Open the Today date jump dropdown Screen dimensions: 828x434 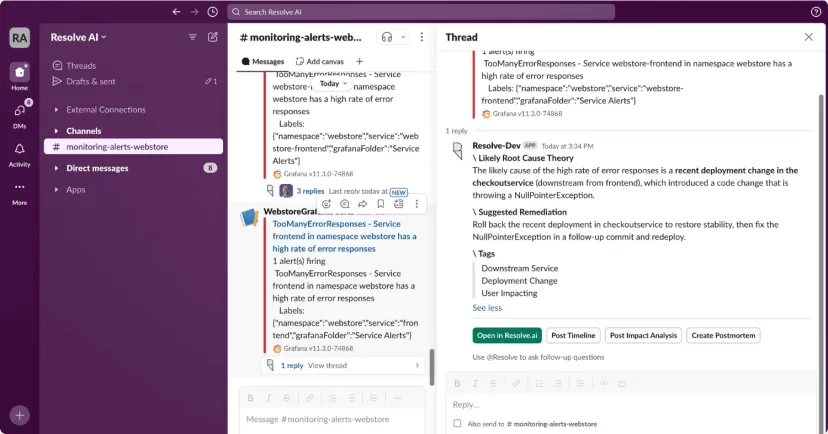334,83
